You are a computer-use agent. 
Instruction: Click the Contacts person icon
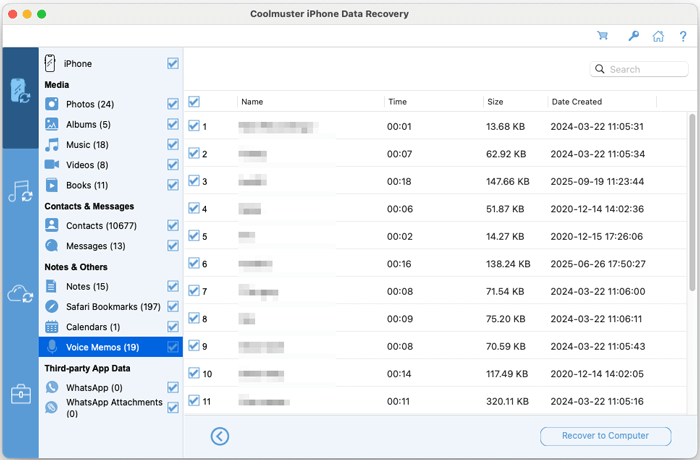click(x=52, y=225)
